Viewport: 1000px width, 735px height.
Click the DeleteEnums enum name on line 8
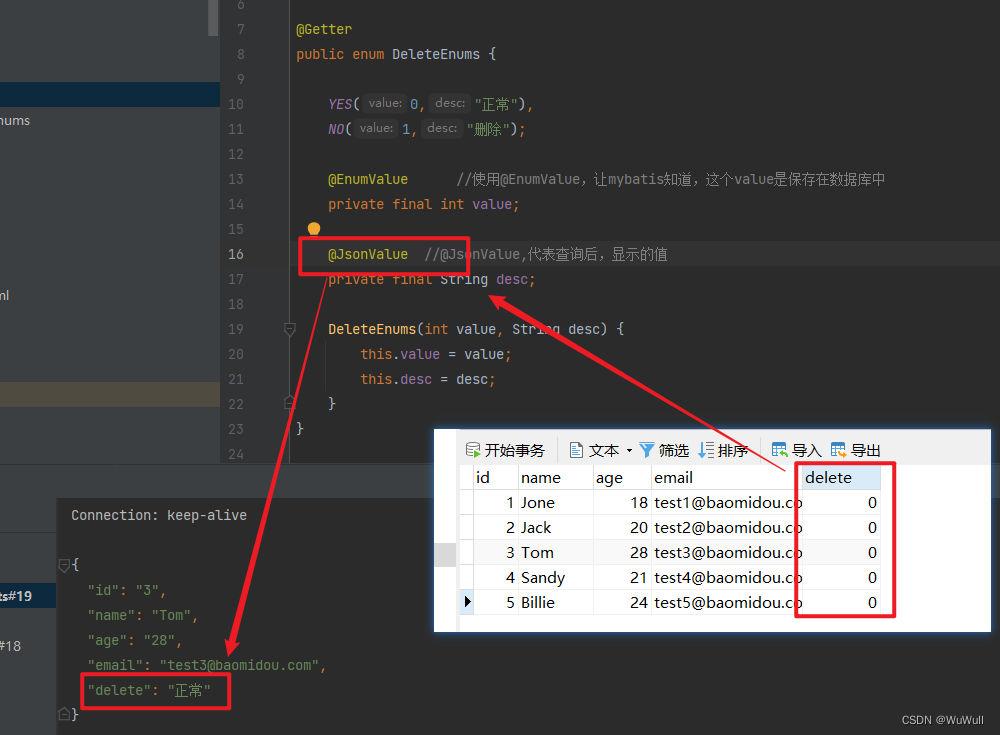(x=436, y=54)
